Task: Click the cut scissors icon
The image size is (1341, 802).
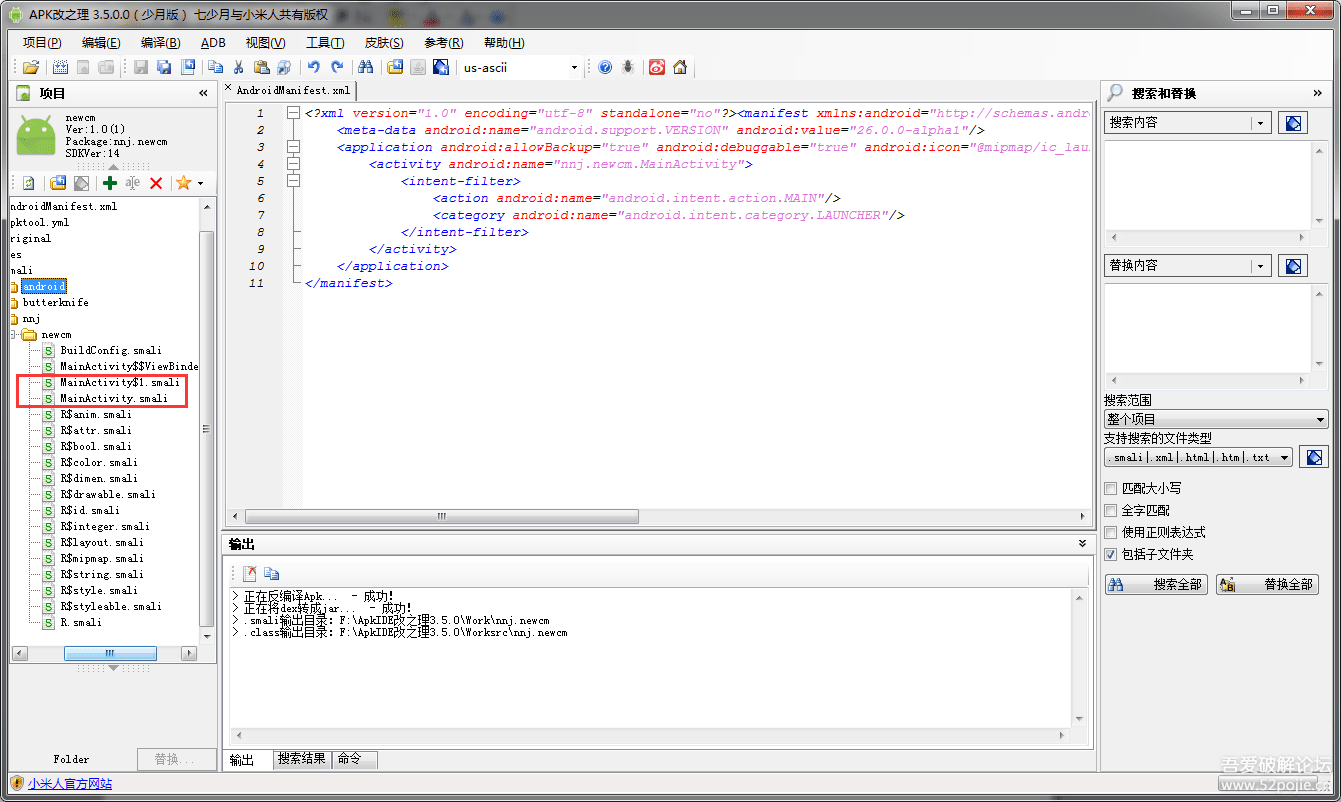Action: [x=238, y=67]
